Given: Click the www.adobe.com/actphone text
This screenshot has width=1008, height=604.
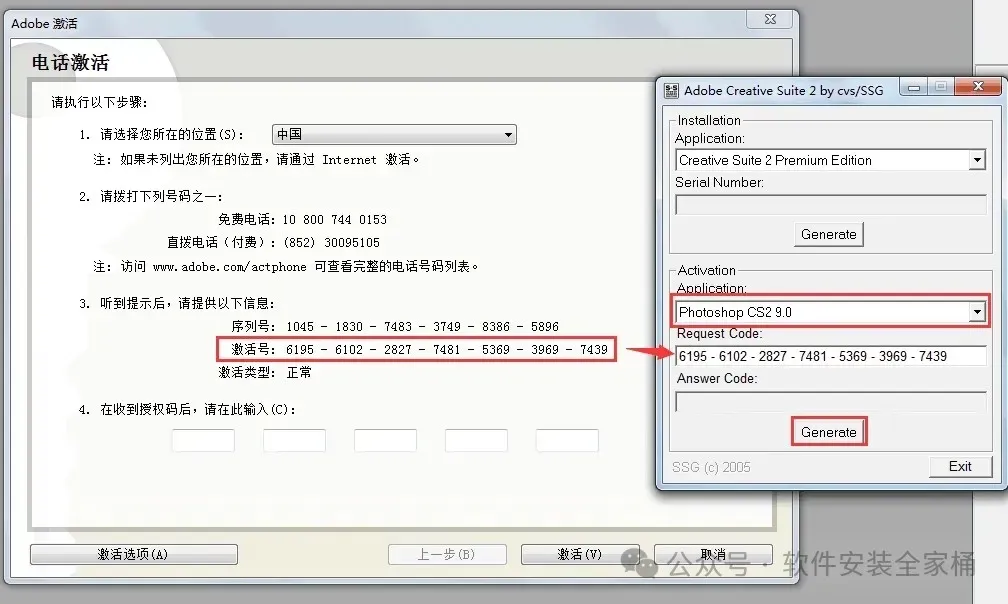Looking at the screenshot, I should (230, 267).
